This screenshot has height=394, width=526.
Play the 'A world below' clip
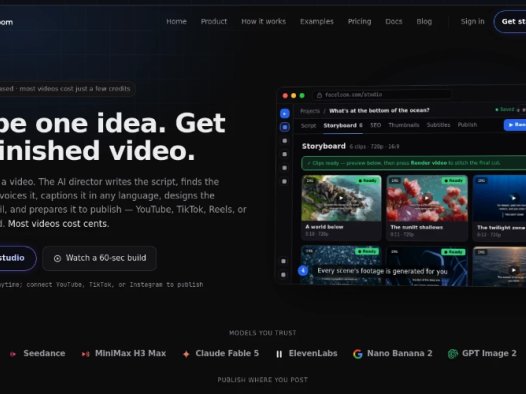(341, 198)
